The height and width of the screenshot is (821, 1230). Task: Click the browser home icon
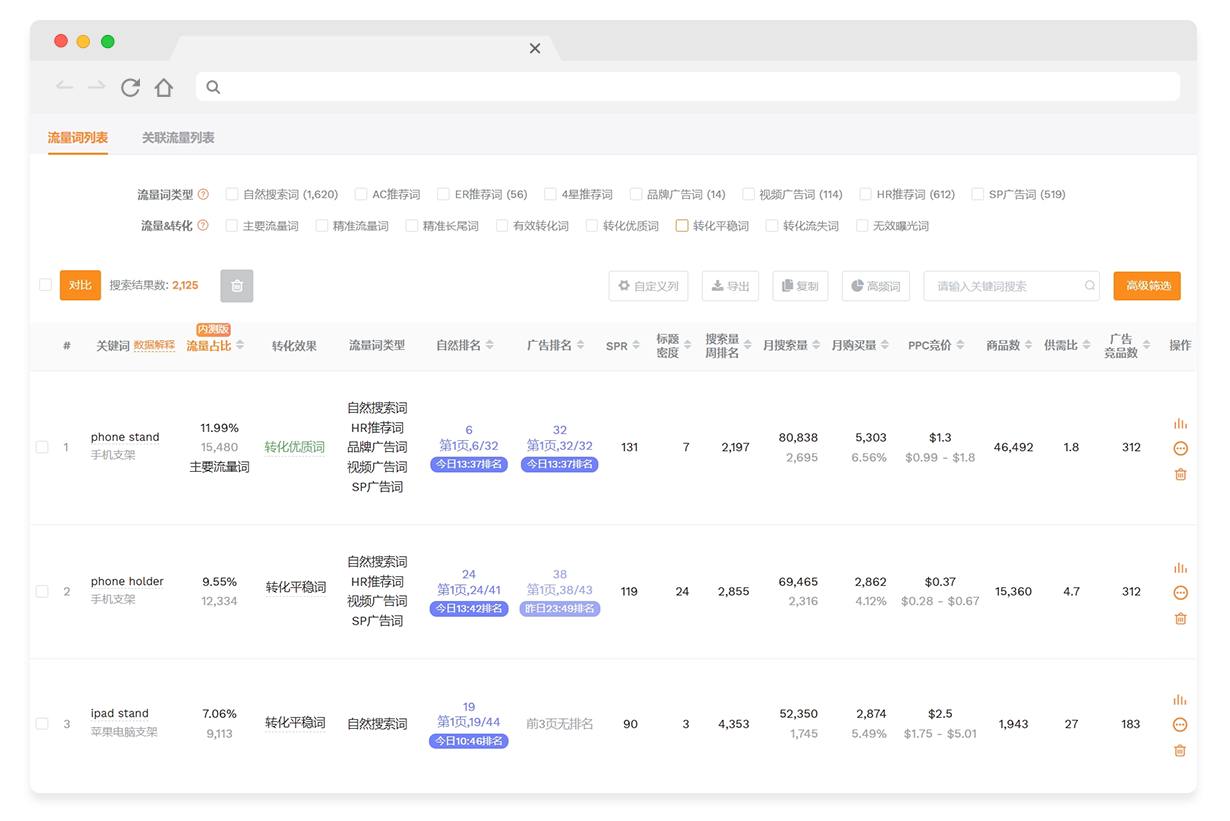click(164, 88)
